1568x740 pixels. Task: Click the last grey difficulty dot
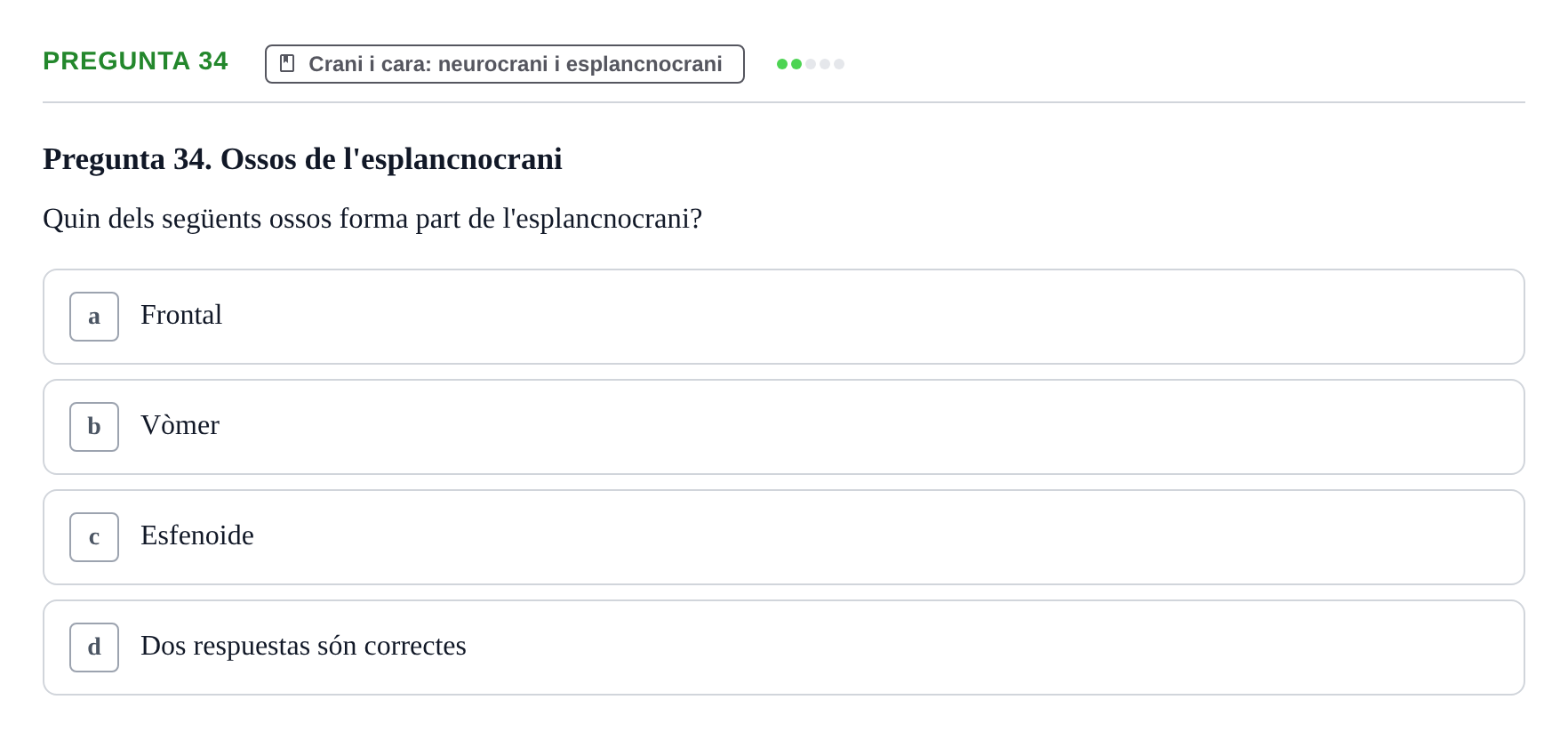[839, 64]
